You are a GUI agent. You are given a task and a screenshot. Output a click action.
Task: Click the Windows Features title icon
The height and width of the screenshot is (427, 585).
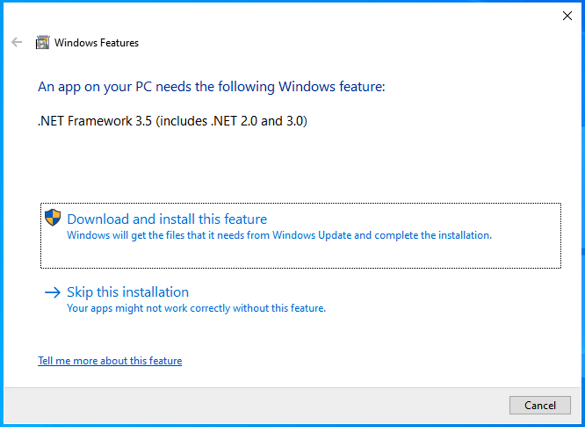pos(43,43)
